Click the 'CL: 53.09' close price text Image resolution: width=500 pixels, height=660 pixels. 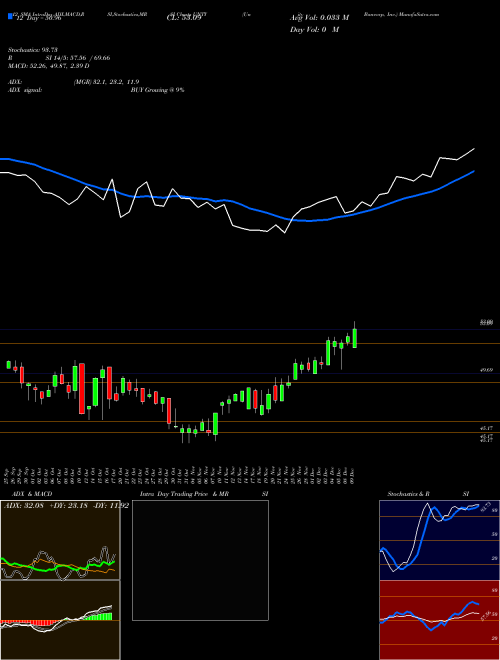(x=183, y=18)
